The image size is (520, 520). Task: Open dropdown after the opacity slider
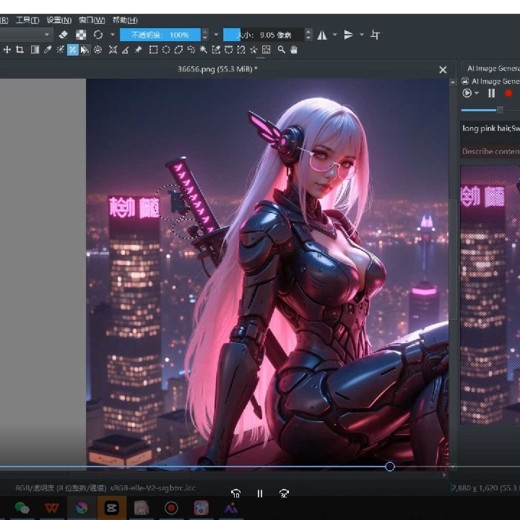[216, 35]
